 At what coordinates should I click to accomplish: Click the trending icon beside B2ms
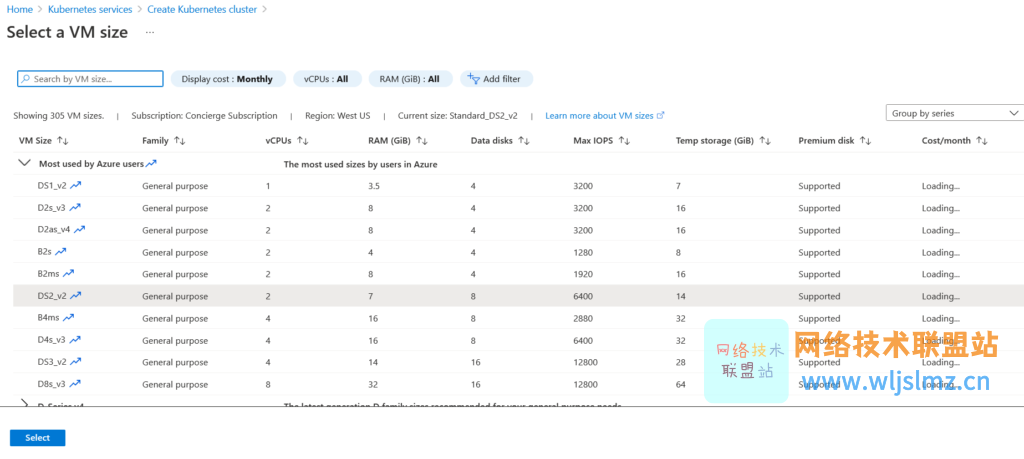point(69,273)
